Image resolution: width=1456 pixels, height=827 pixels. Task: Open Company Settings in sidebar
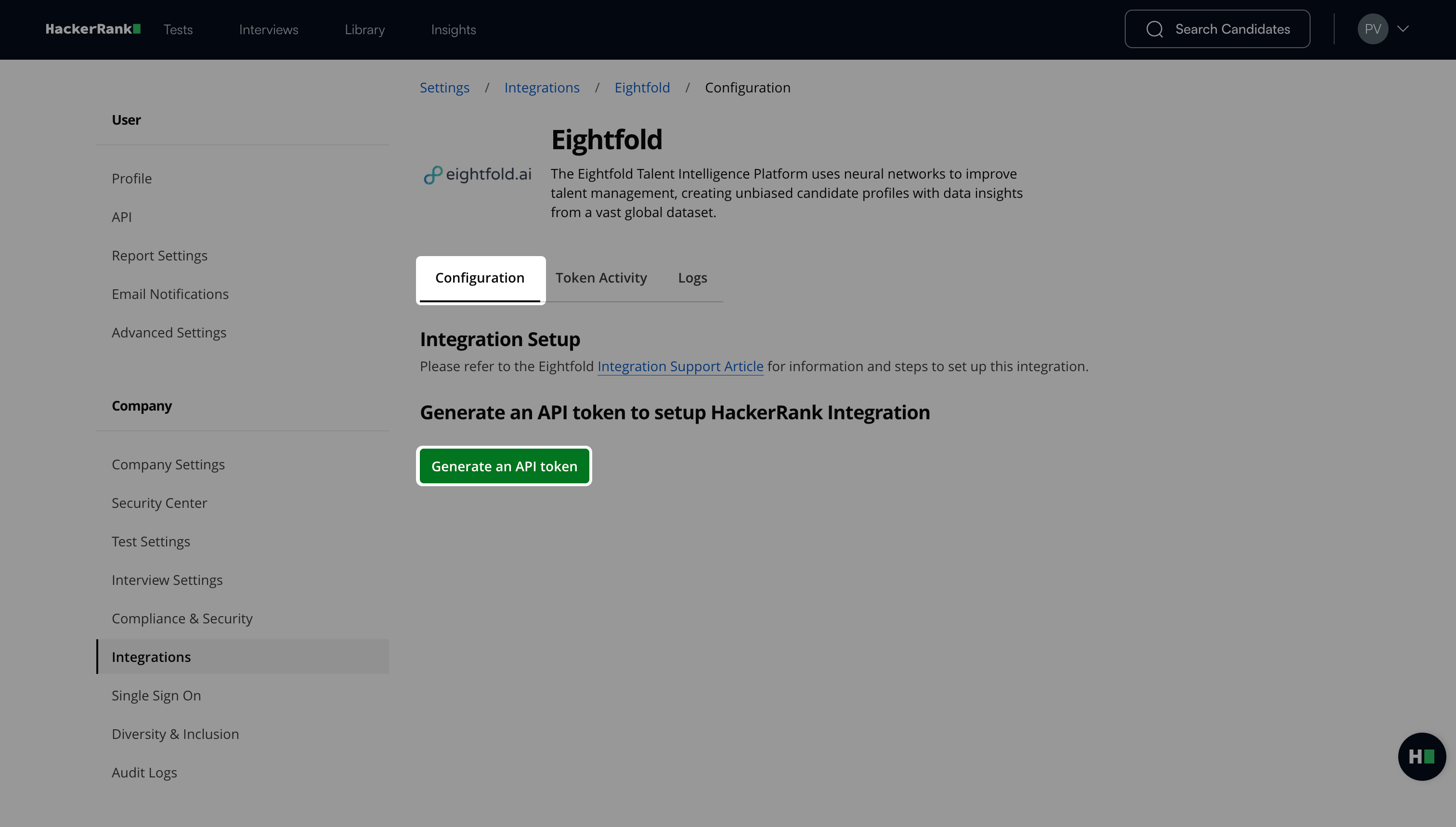[x=168, y=465]
